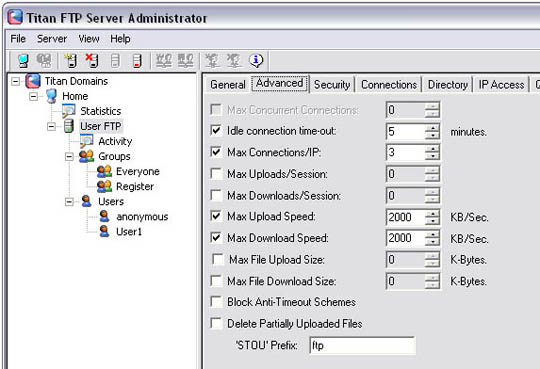Open the Help menu

(x=120, y=39)
